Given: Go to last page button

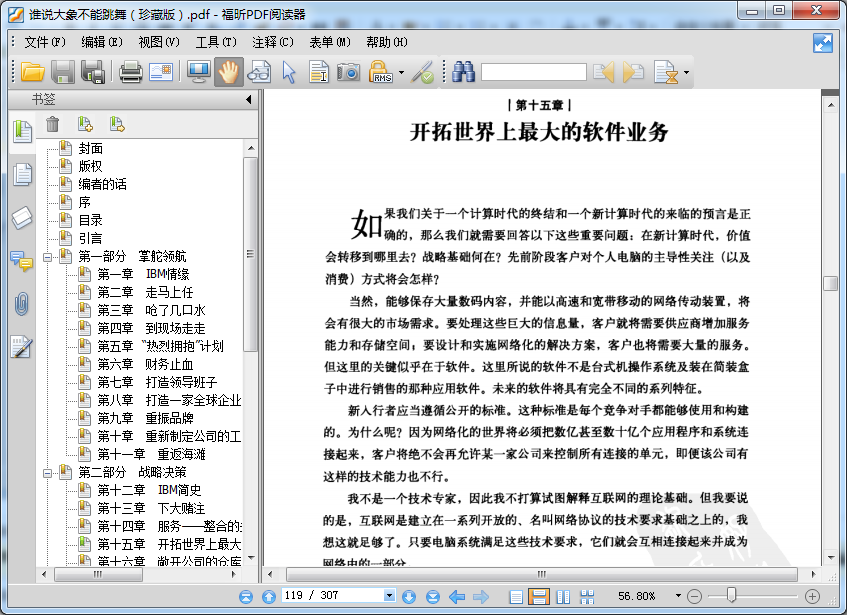Looking at the screenshot, I should coord(433,596).
